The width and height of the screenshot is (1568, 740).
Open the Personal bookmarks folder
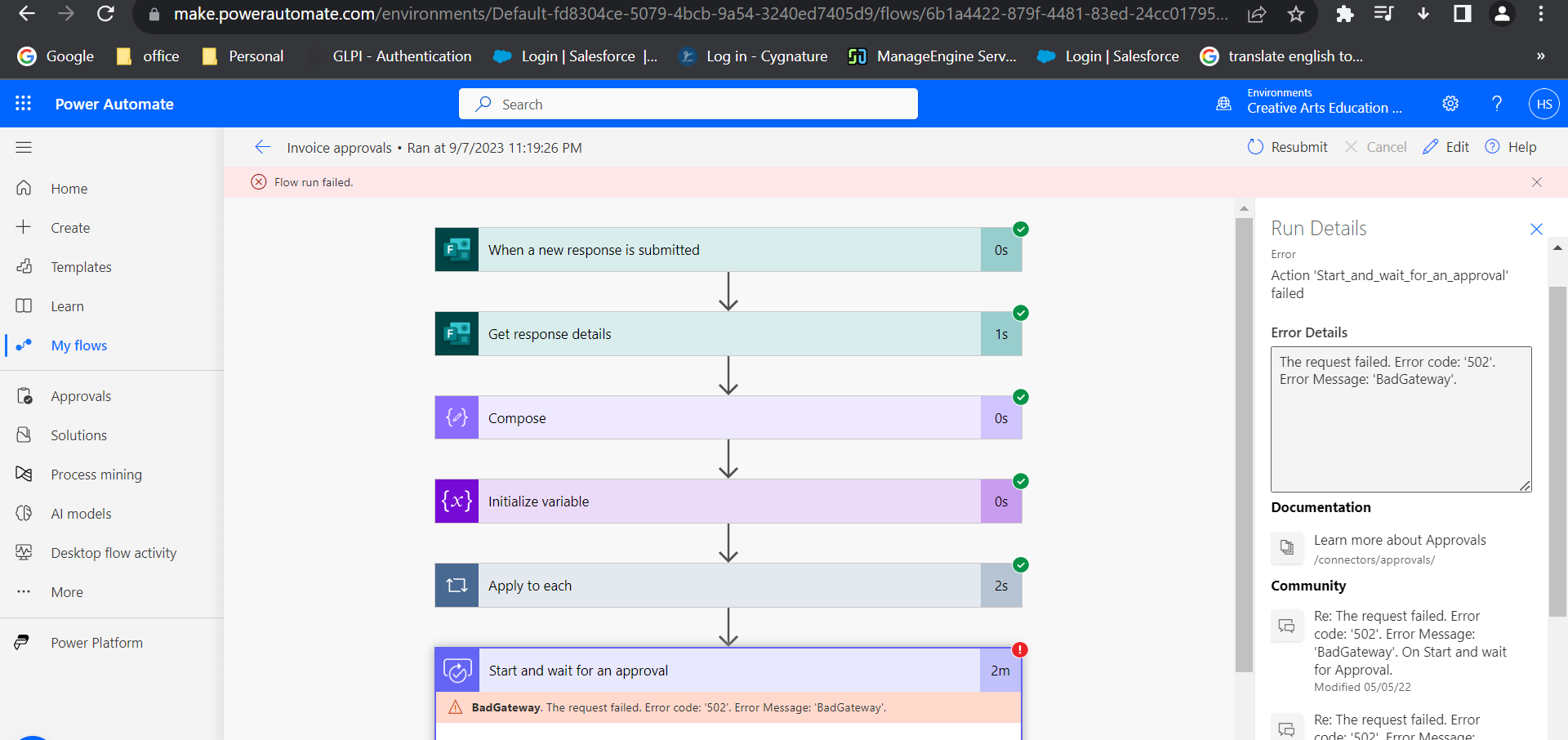tap(243, 56)
